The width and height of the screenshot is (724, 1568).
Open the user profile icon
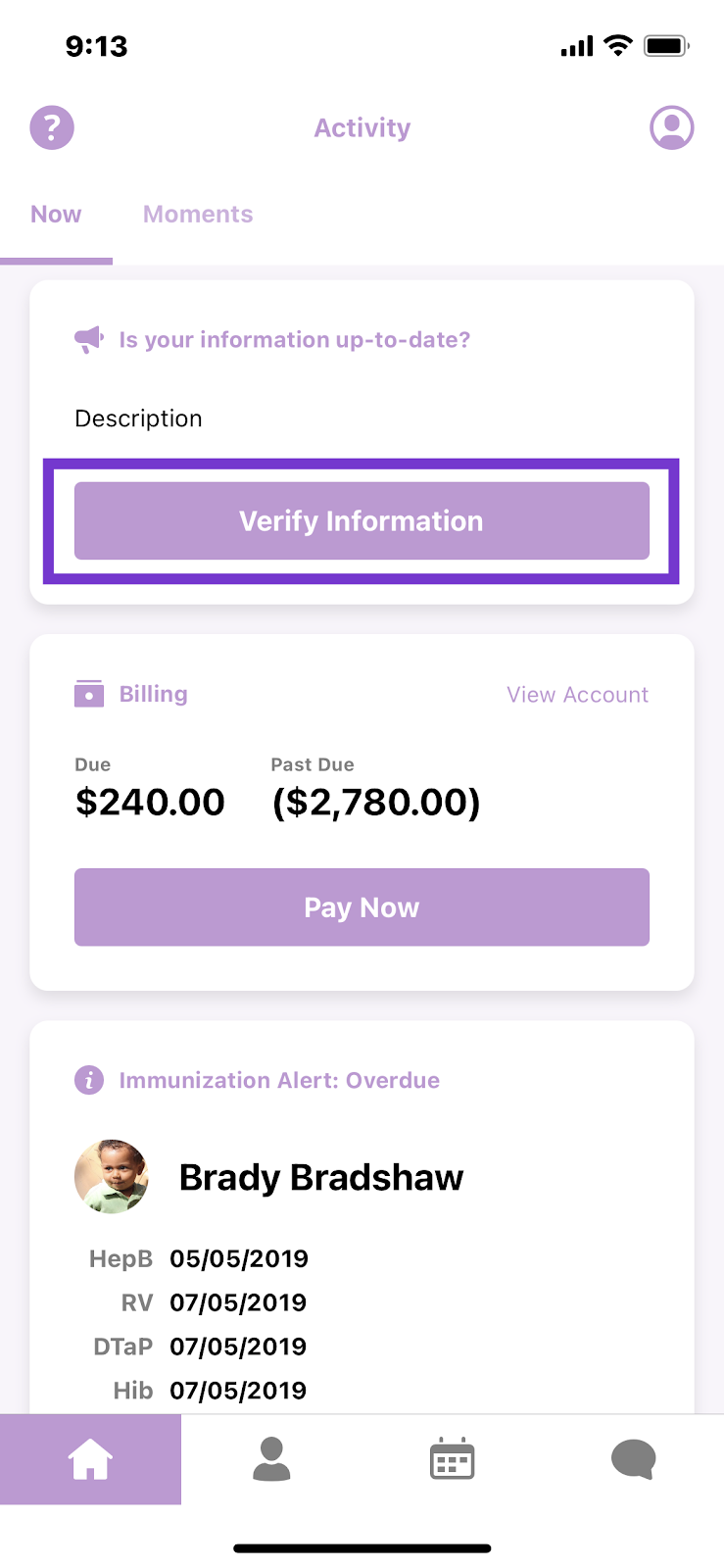pyautogui.click(x=672, y=127)
